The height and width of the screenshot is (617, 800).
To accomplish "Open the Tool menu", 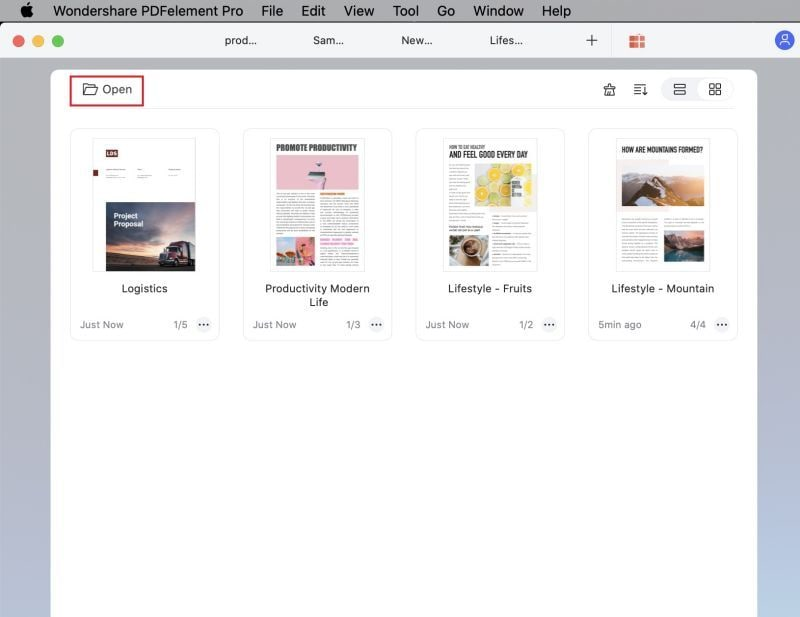I will coord(405,11).
